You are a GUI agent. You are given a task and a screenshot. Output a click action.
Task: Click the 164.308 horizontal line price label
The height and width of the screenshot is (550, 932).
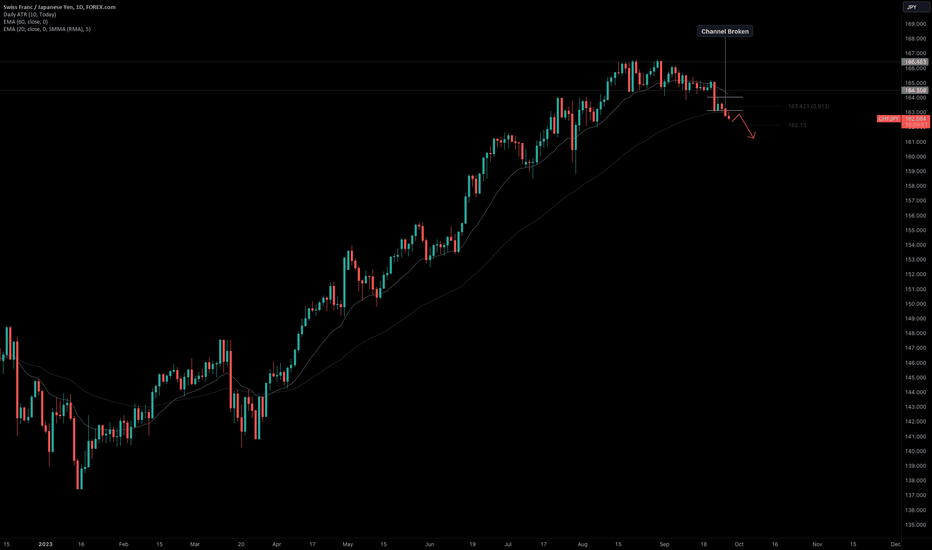(x=915, y=90)
